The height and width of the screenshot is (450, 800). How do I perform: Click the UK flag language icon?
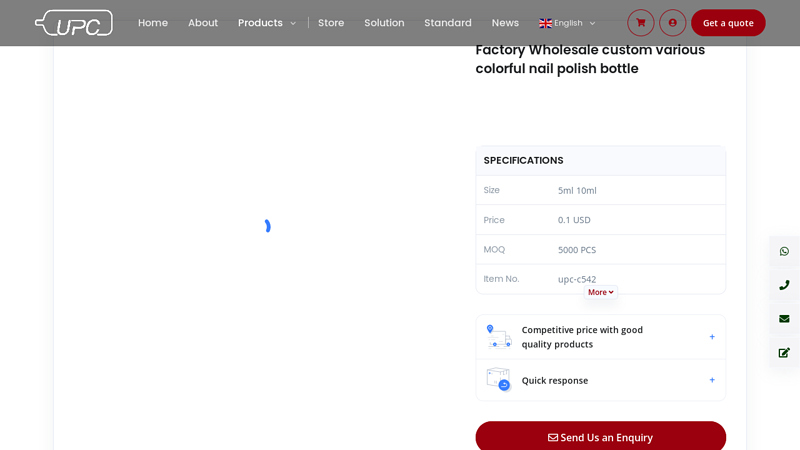point(545,23)
